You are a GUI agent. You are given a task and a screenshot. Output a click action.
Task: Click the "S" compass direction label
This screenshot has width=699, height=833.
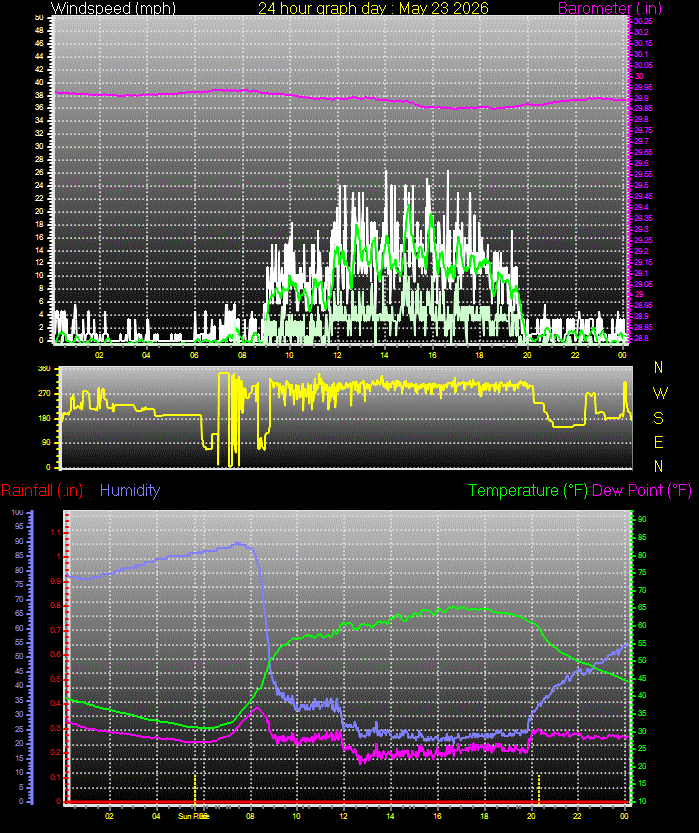coord(659,418)
